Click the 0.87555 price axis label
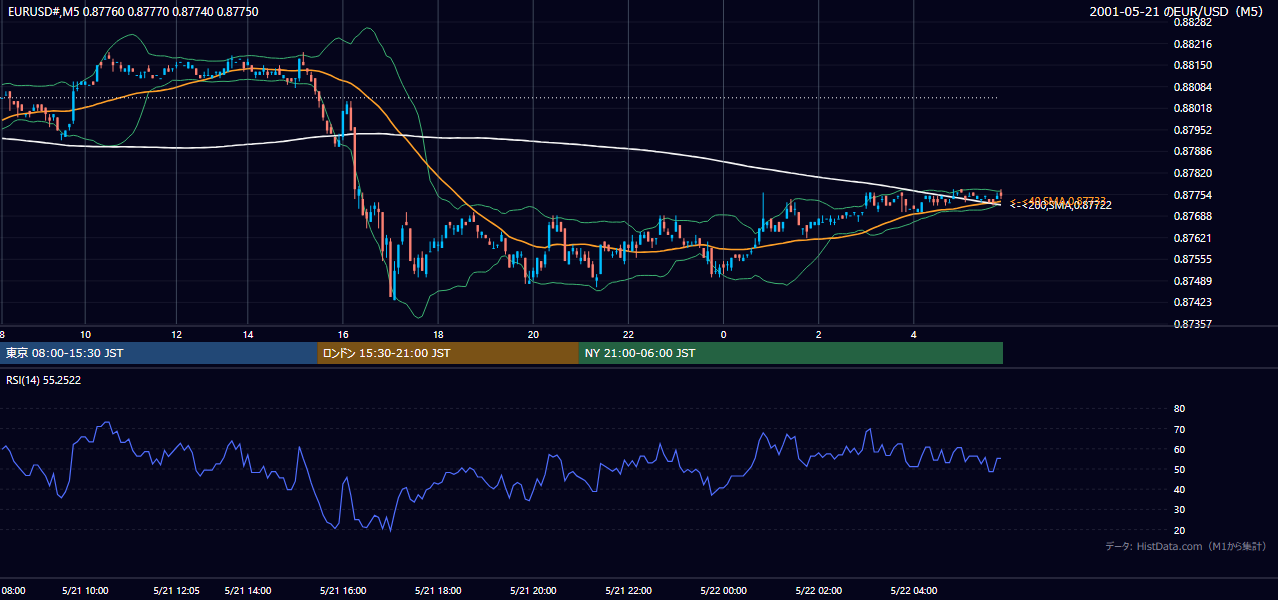This screenshot has width=1278, height=600. pos(1194,259)
